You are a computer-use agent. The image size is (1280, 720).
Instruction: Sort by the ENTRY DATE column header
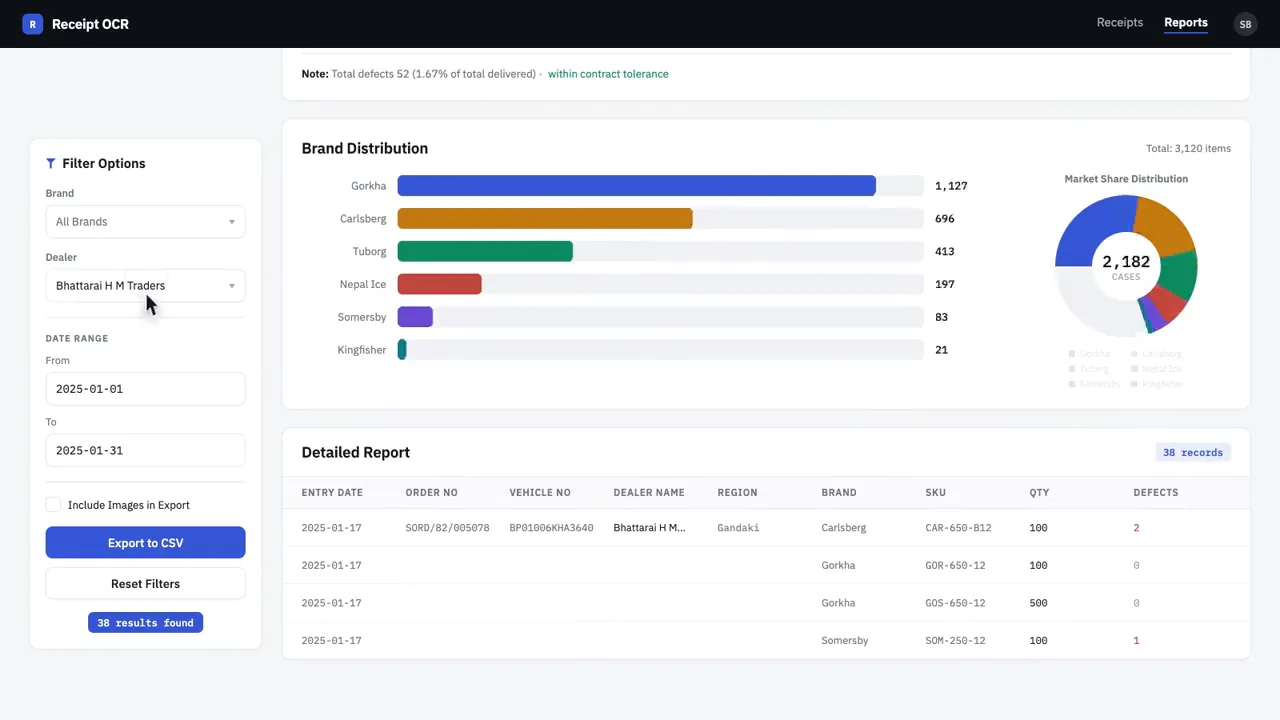332,493
